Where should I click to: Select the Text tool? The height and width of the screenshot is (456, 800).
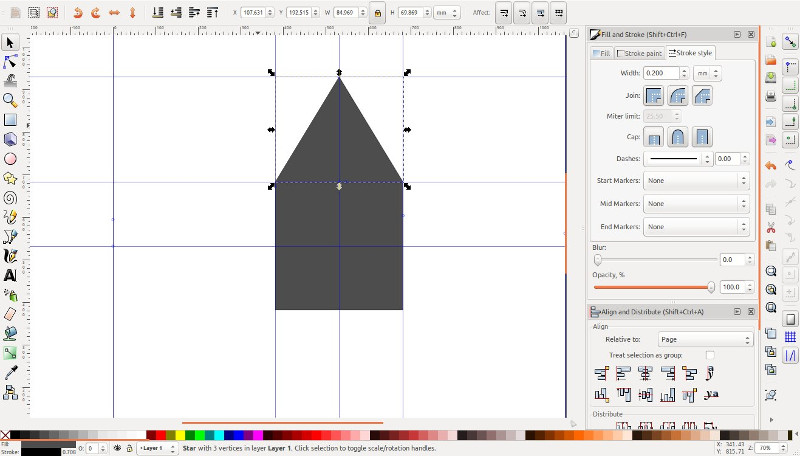[x=10, y=275]
